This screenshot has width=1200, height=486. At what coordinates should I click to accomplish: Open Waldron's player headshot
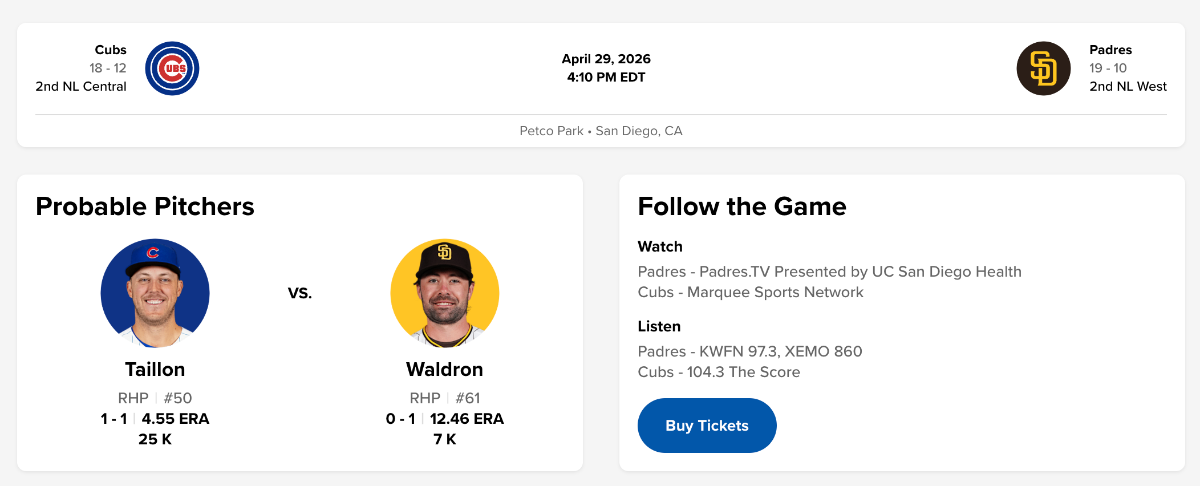(444, 293)
